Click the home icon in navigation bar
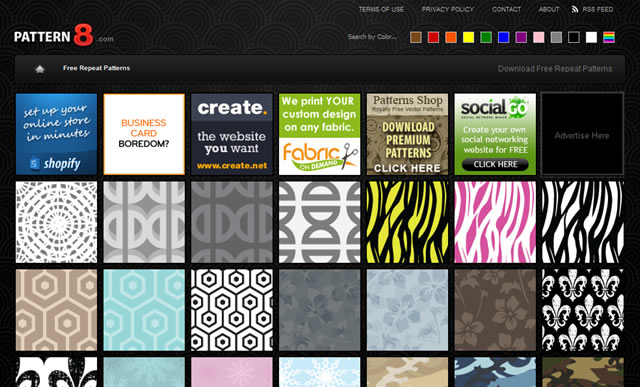The image size is (640, 387). pyautogui.click(x=40, y=69)
